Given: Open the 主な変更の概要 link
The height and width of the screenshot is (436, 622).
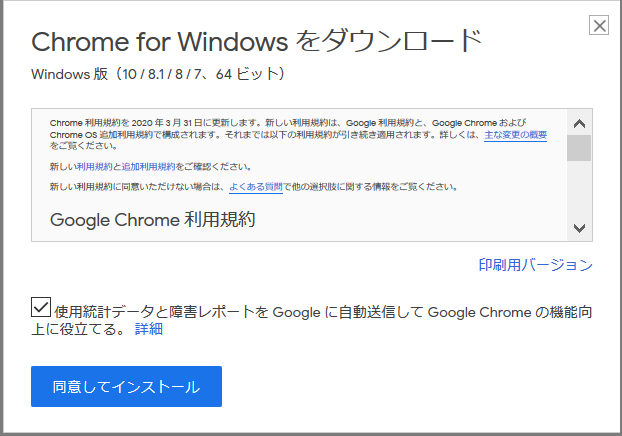Looking at the screenshot, I should 515,135.
